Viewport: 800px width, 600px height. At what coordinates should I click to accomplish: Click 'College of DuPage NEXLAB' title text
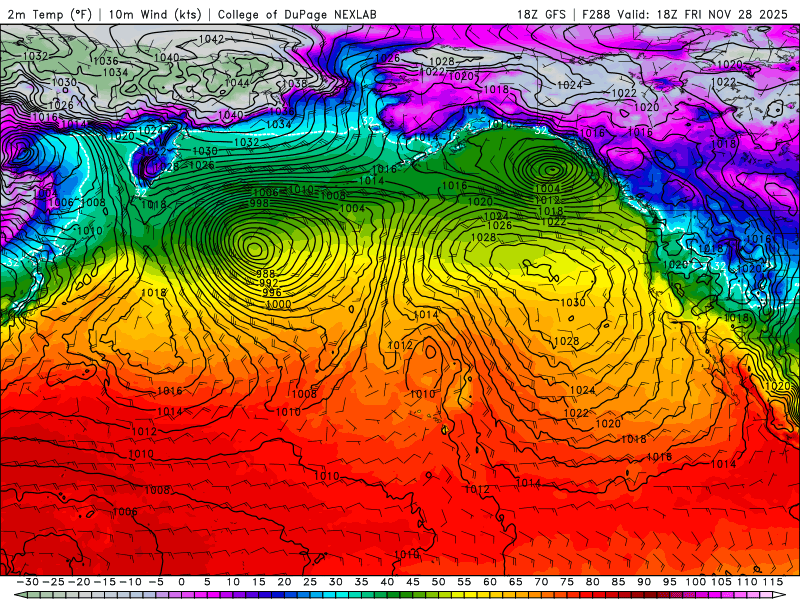[297, 14]
